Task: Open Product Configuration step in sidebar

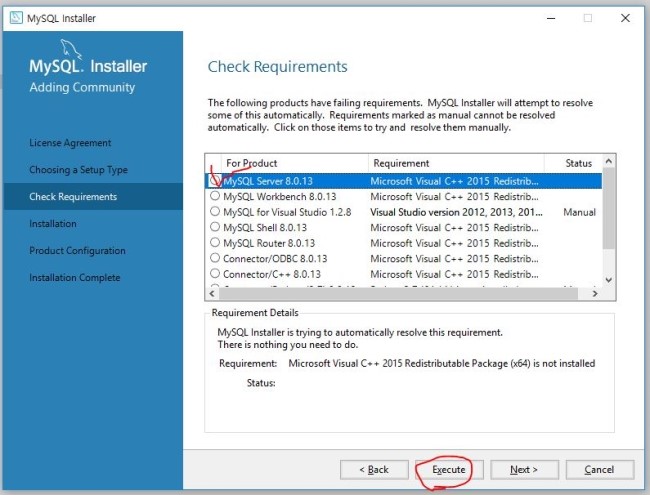Action: (77, 251)
